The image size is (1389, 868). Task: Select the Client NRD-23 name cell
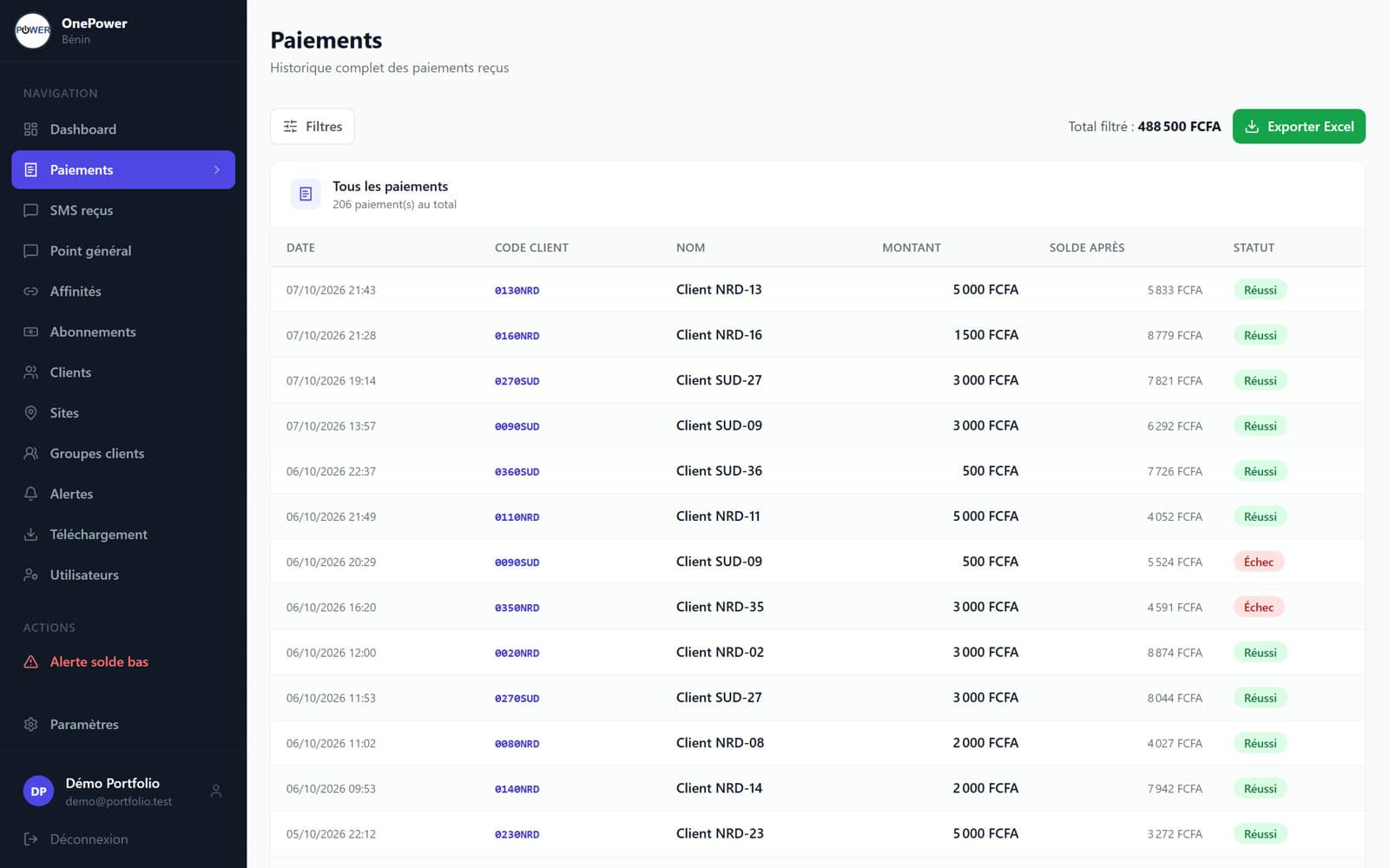pyautogui.click(x=720, y=834)
